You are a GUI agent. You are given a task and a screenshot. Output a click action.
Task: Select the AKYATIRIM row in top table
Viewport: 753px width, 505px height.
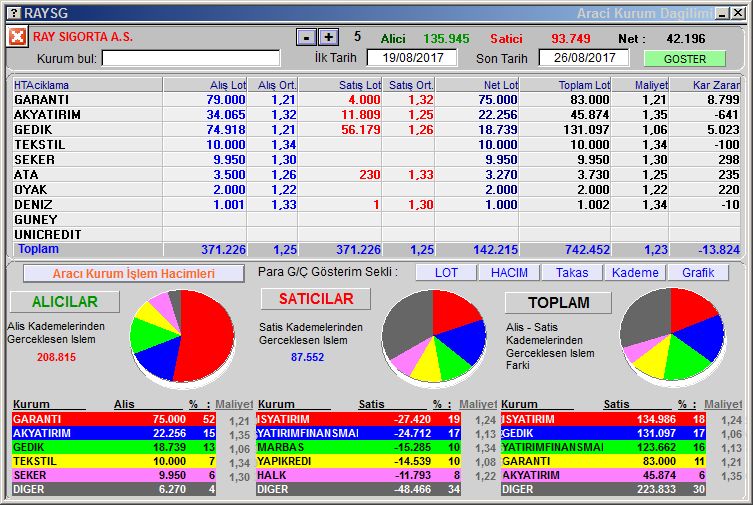click(376, 115)
